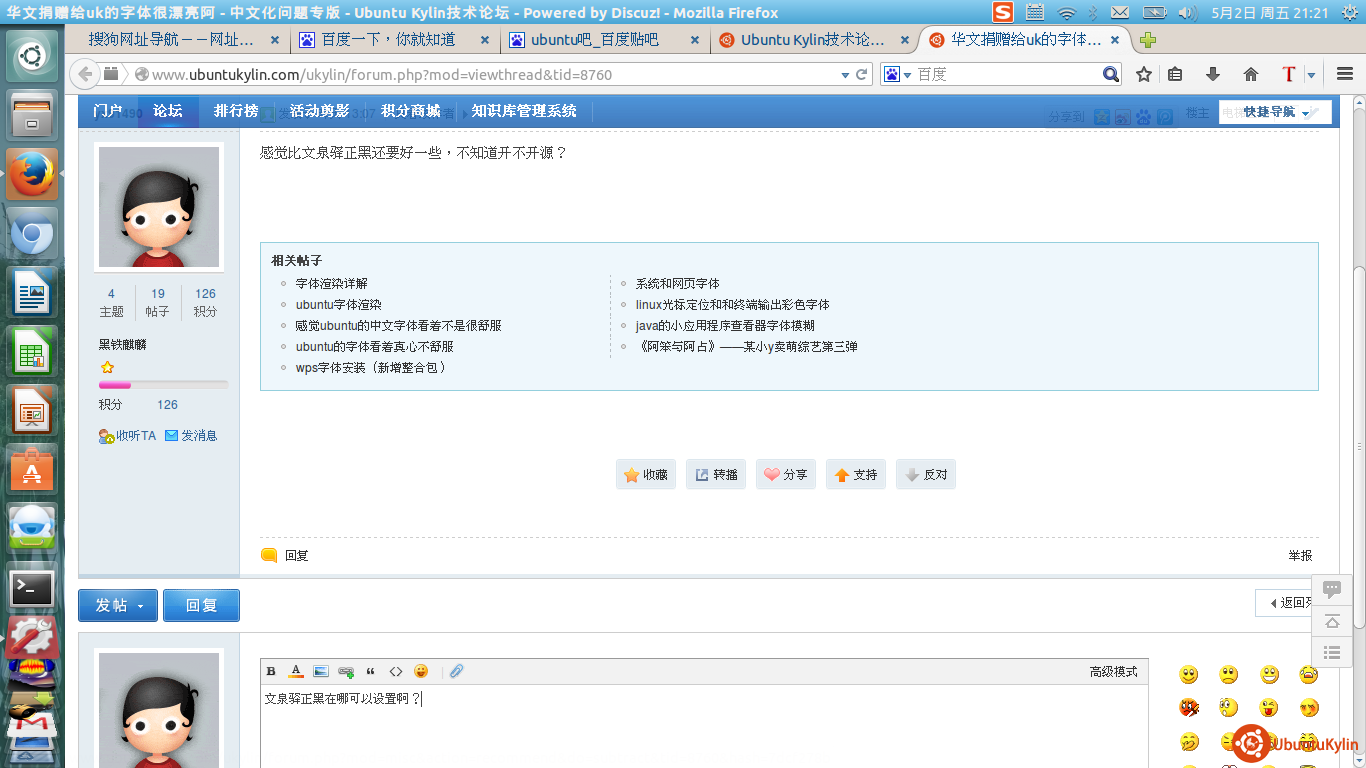Click the Firefox bookmark star icon
Image resolution: width=1366 pixels, height=768 pixels.
coord(1144,75)
